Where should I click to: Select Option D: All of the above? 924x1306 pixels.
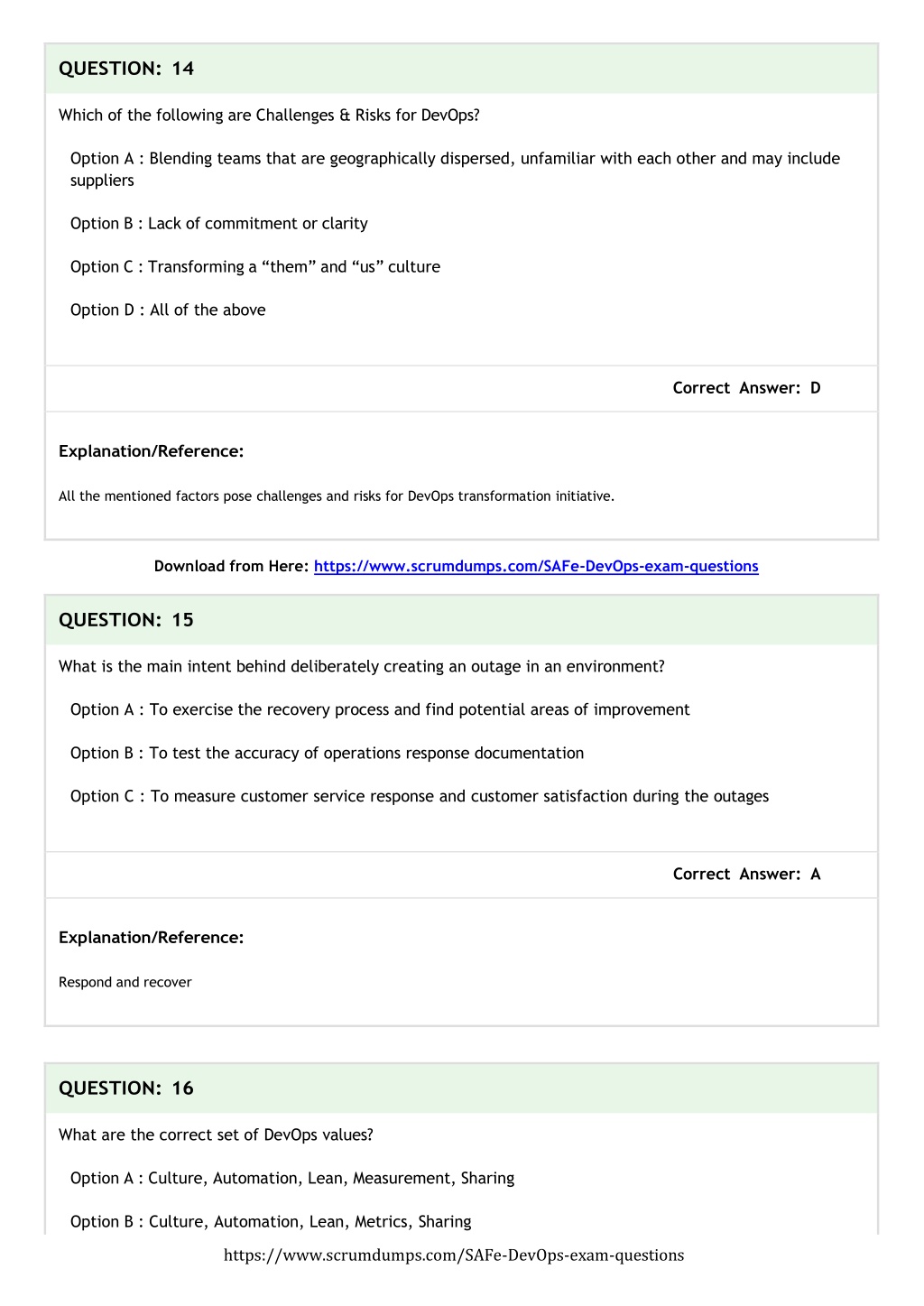click(168, 310)
